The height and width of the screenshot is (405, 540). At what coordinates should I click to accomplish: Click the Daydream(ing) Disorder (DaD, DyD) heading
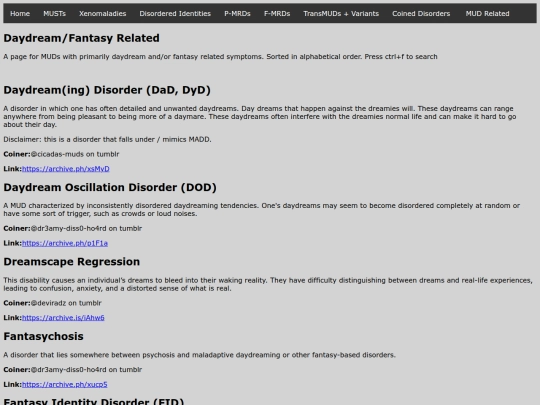[x=107, y=90]
